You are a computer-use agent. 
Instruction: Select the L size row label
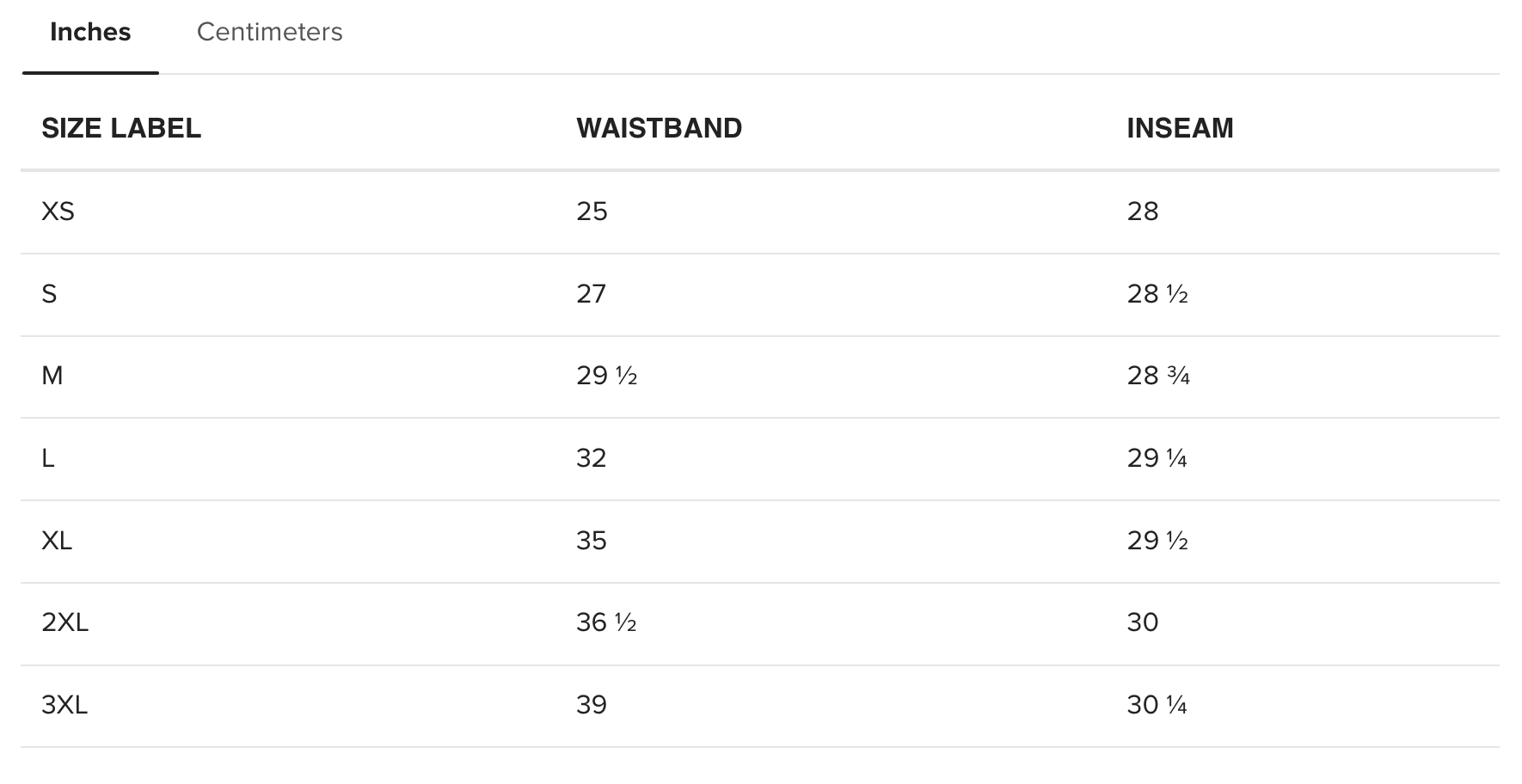point(48,458)
